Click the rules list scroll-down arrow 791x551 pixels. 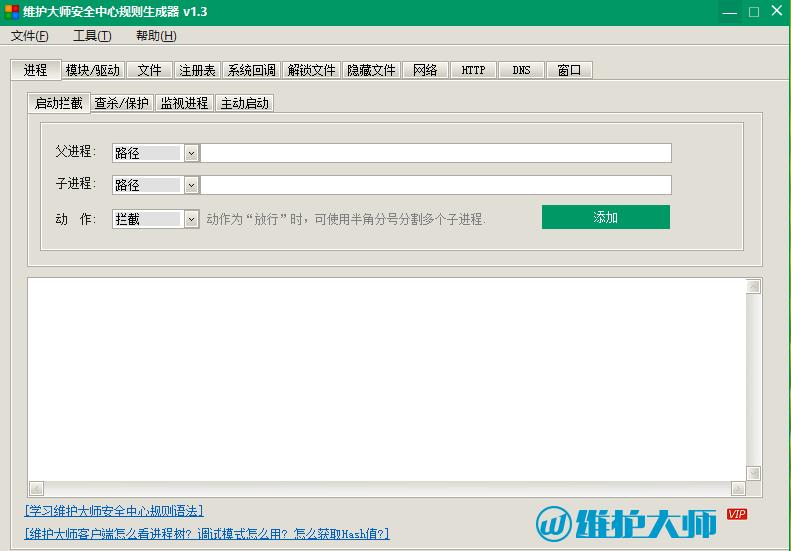coord(754,473)
